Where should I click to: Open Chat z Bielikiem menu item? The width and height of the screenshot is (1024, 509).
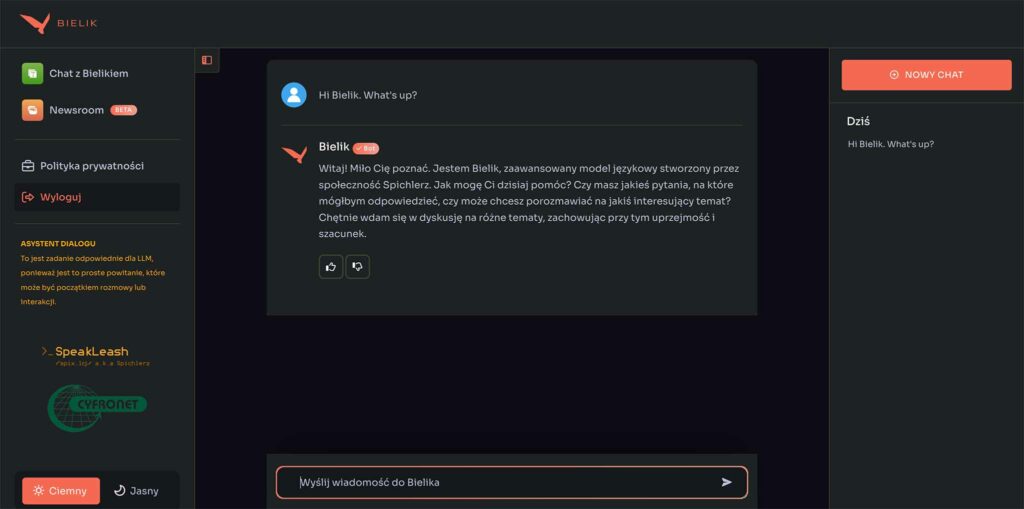point(88,73)
